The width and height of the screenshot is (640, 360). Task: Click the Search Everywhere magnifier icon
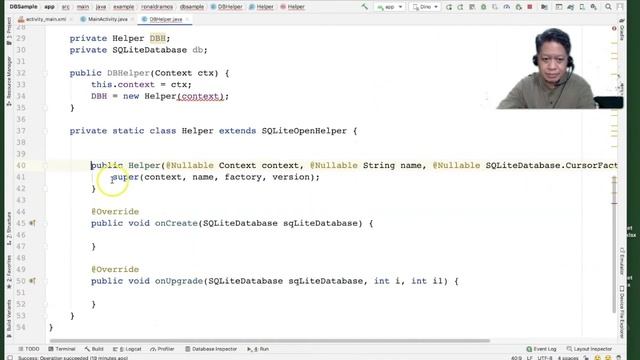pos(608,7)
